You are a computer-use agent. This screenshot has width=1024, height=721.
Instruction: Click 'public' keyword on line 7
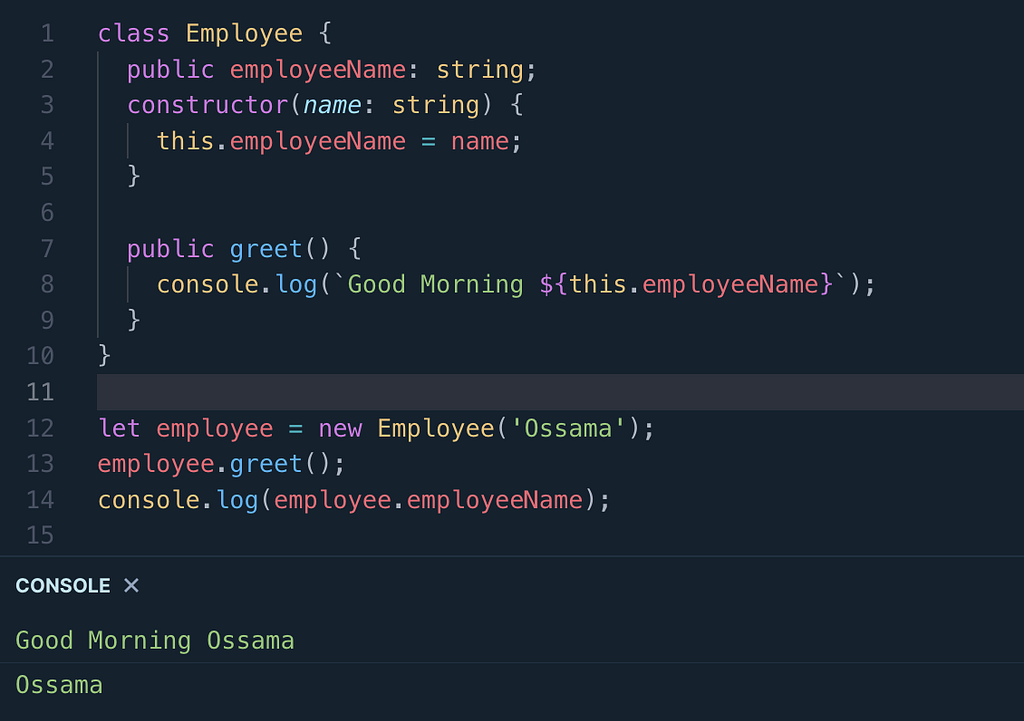pyautogui.click(x=170, y=249)
